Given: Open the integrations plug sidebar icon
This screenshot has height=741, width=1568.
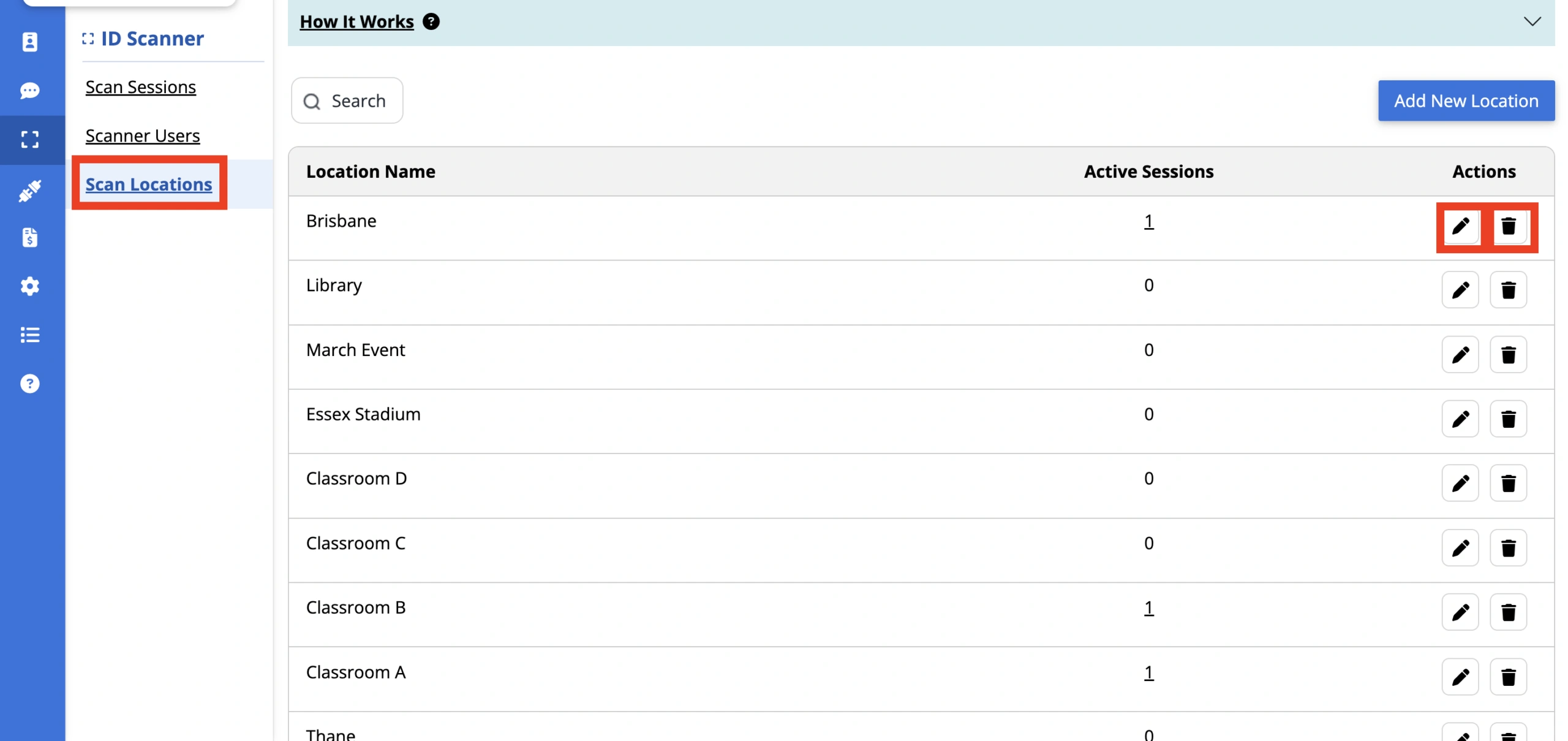Looking at the screenshot, I should coord(29,191).
